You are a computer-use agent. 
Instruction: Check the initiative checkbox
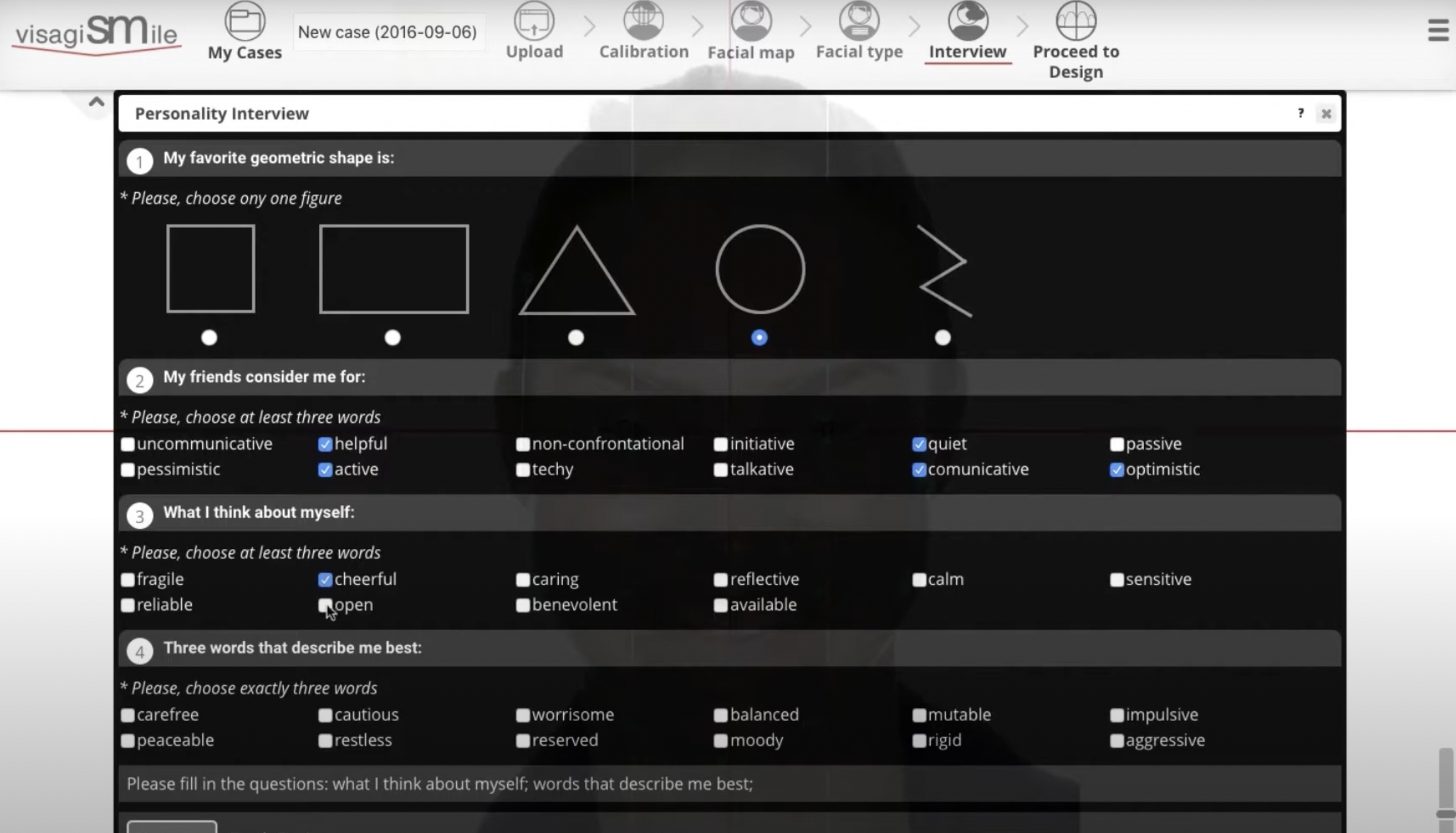point(721,444)
